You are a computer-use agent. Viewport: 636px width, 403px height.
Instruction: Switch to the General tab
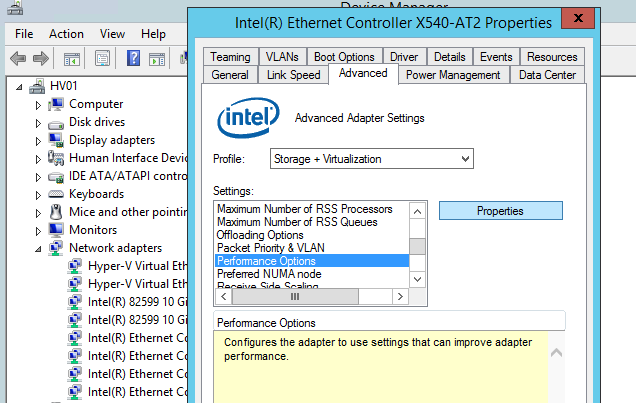(230, 75)
